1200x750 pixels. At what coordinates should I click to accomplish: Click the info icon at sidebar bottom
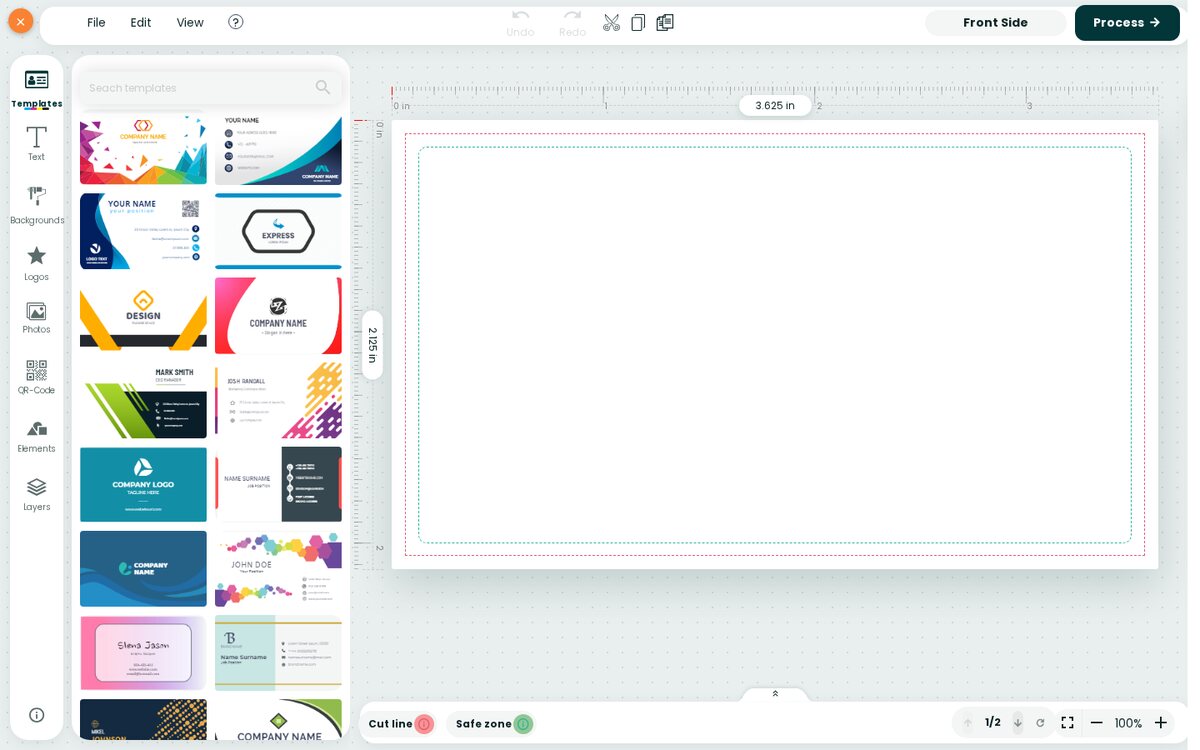point(37,715)
